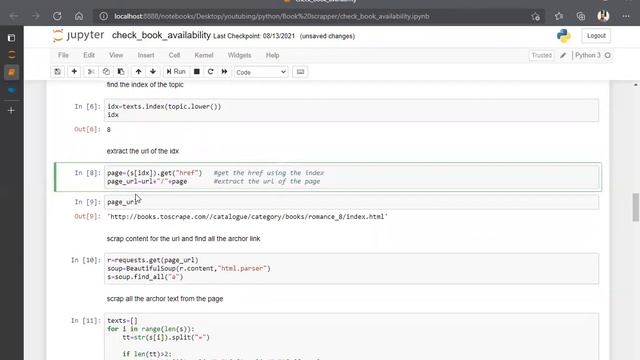Open the View menu

click(x=116, y=55)
